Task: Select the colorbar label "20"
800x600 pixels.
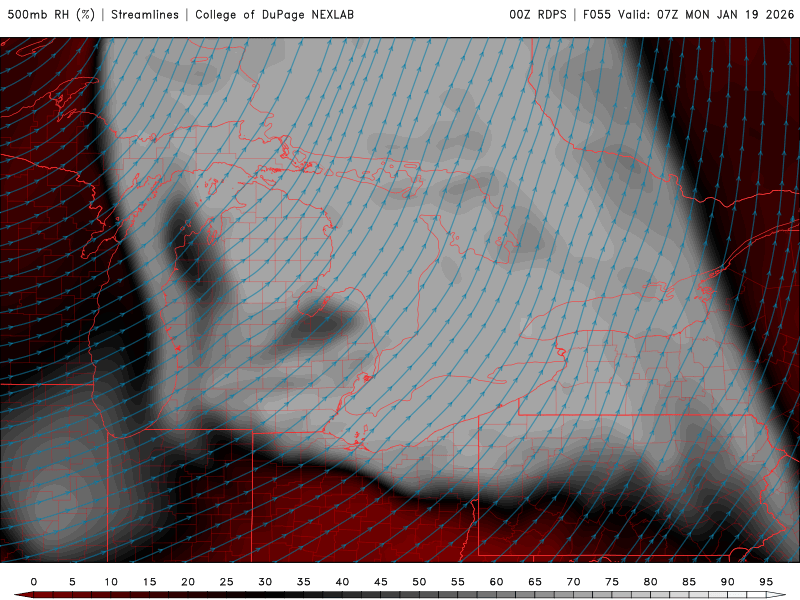Action: click(188, 582)
